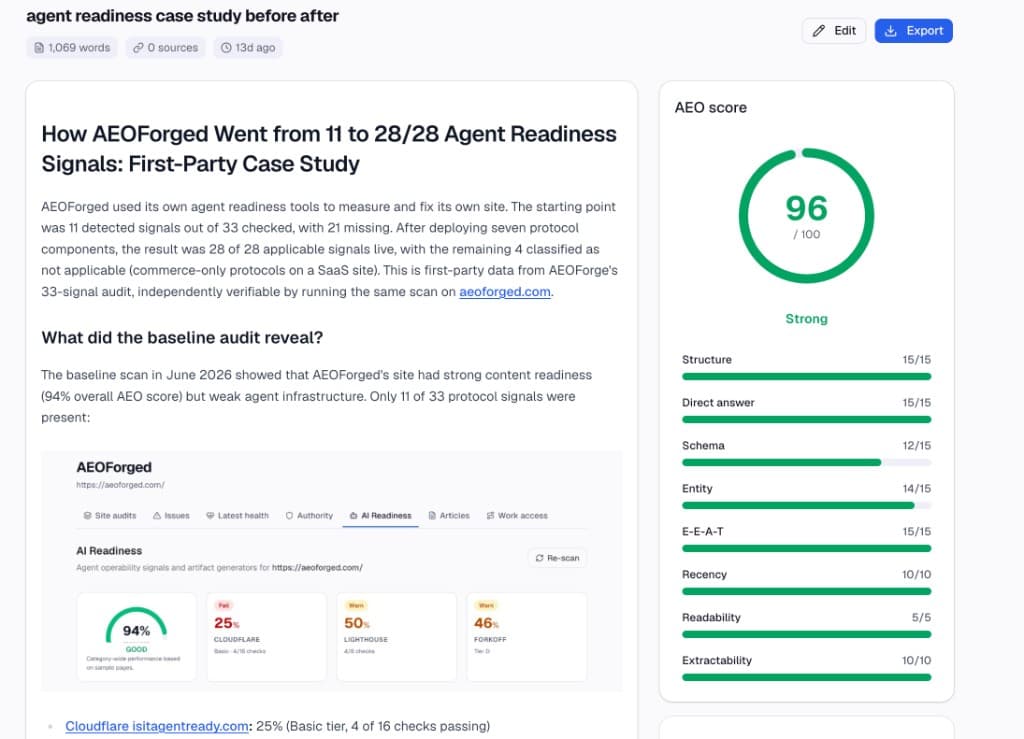The height and width of the screenshot is (739, 1024).
Task: Click the 'Warn' badge on Lighthouse card
Action: coord(356,606)
